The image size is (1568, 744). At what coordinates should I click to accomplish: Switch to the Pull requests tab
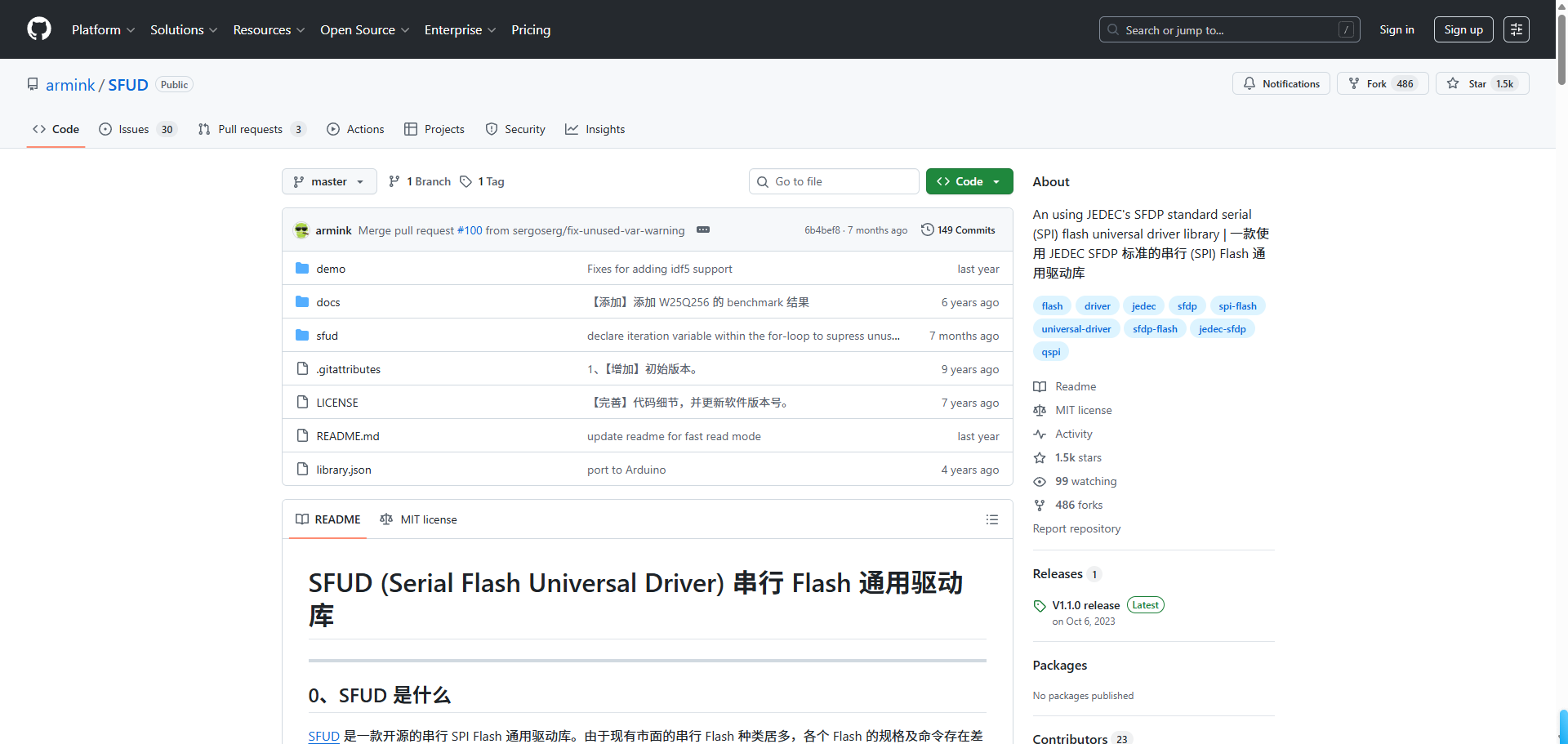point(252,129)
